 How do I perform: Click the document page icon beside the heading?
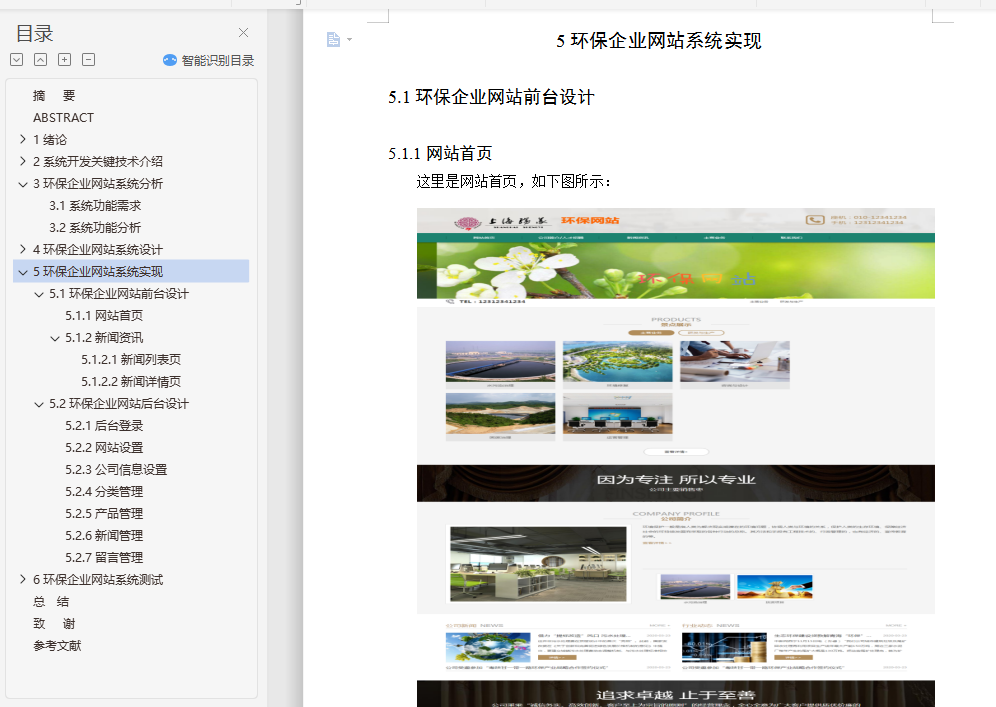[x=333, y=39]
